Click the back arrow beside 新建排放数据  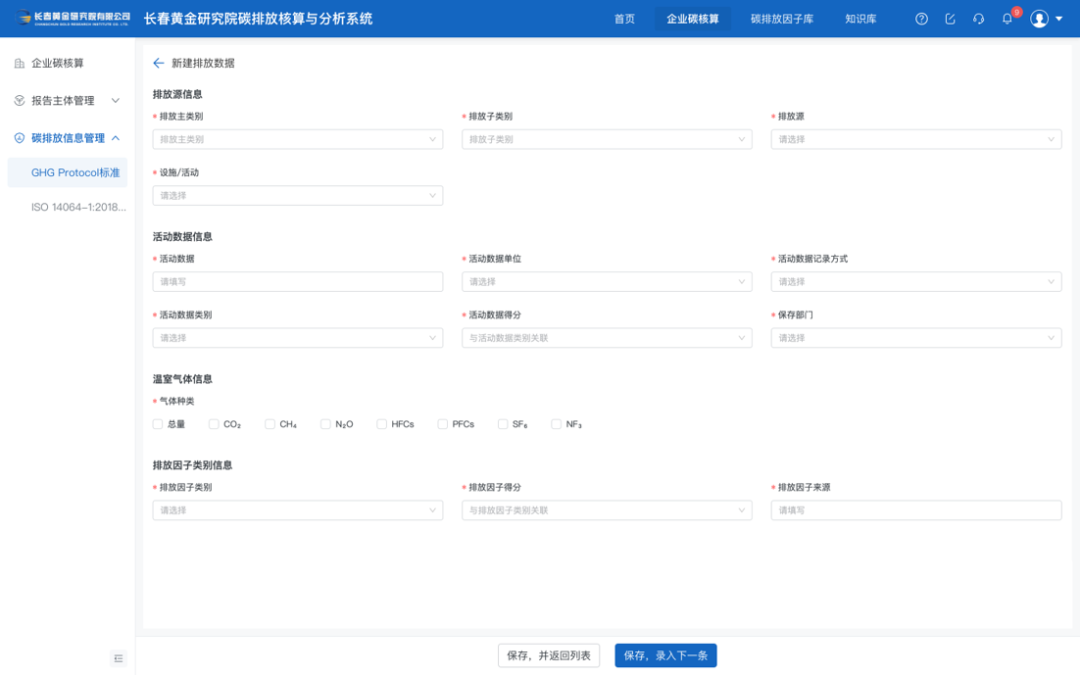point(158,63)
